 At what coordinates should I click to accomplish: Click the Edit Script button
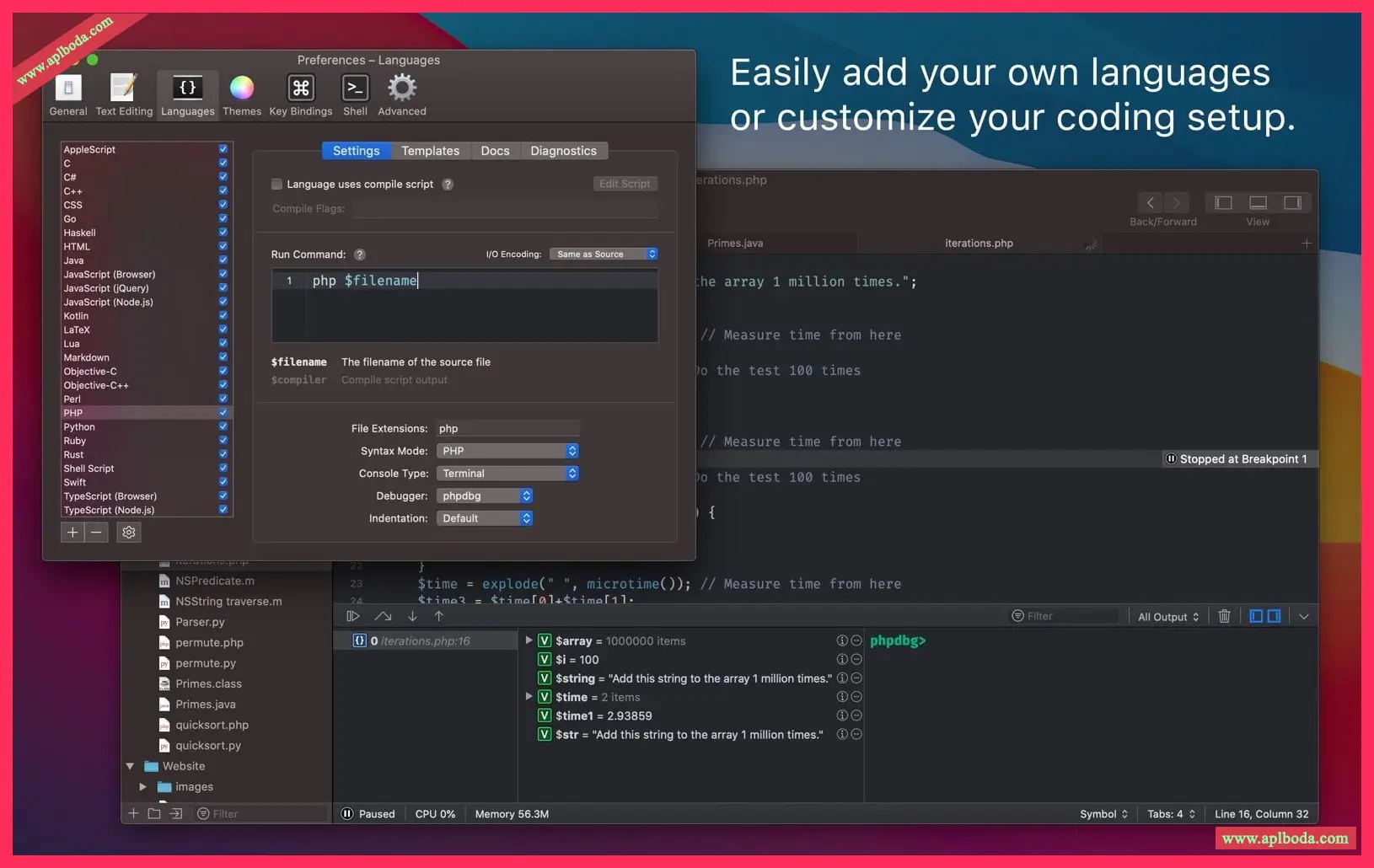(625, 184)
